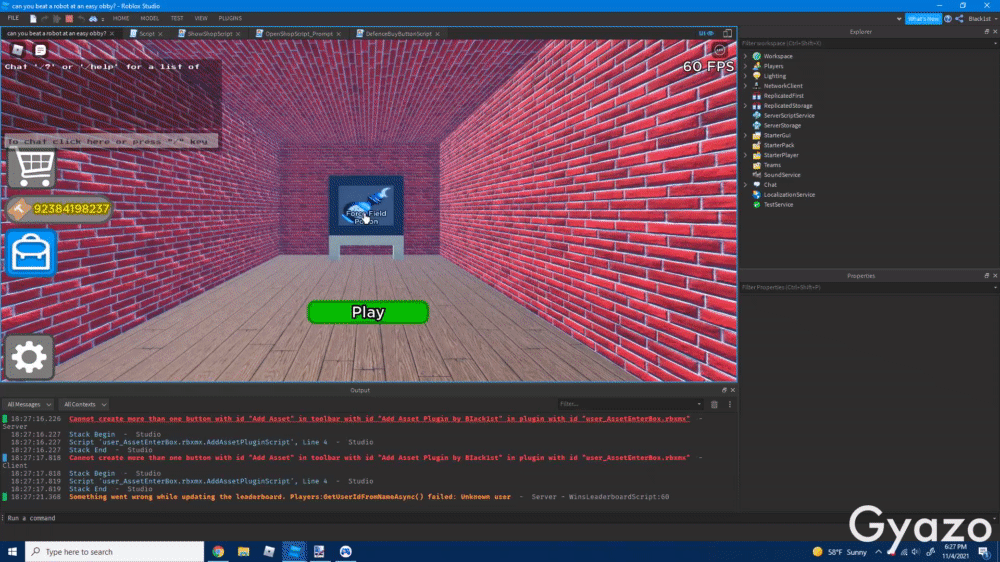Image resolution: width=1000 pixels, height=562 pixels.
Task: Click the chat input bar in game
Action: pos(112,141)
